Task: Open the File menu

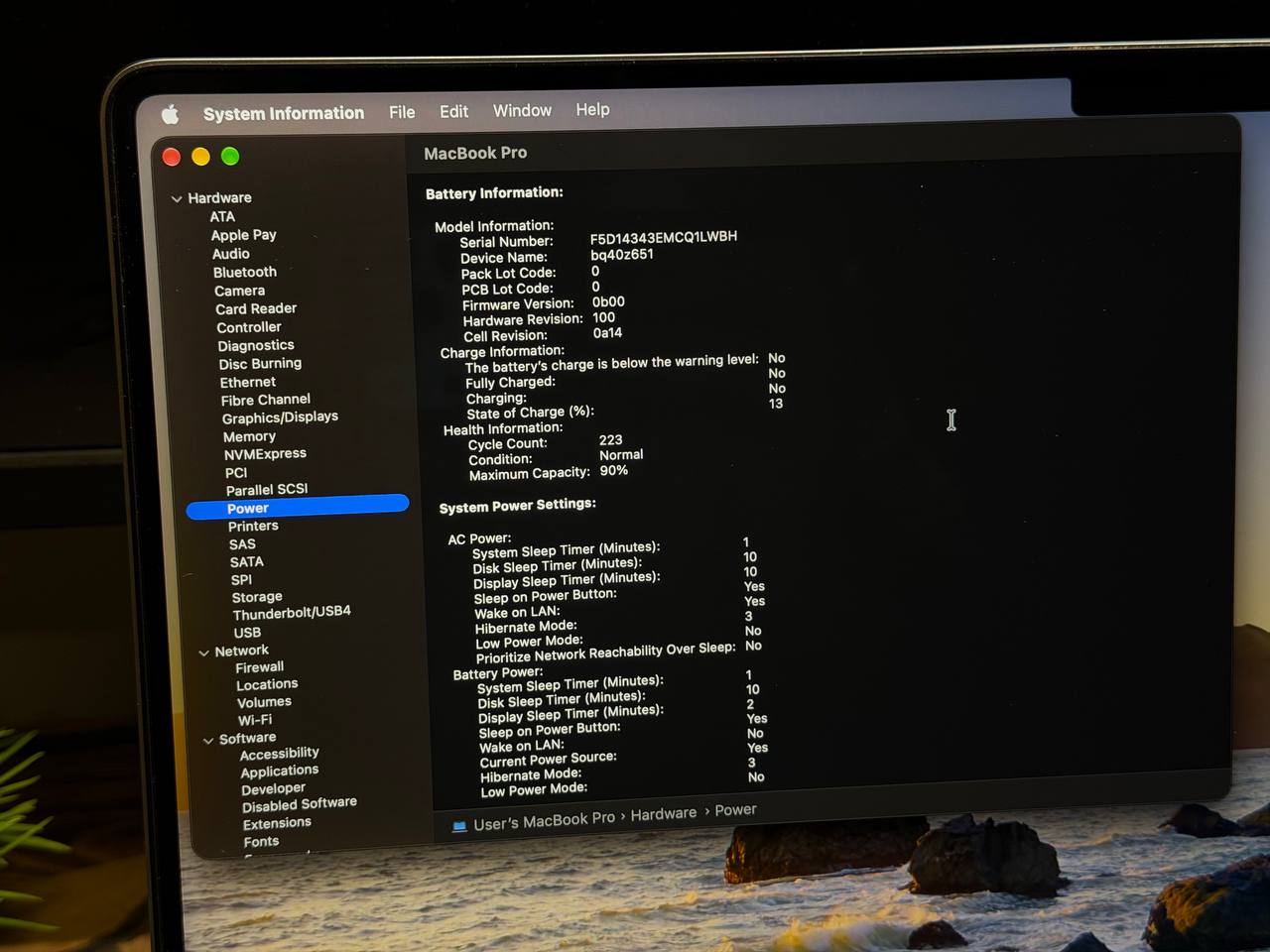Action: click(x=402, y=112)
